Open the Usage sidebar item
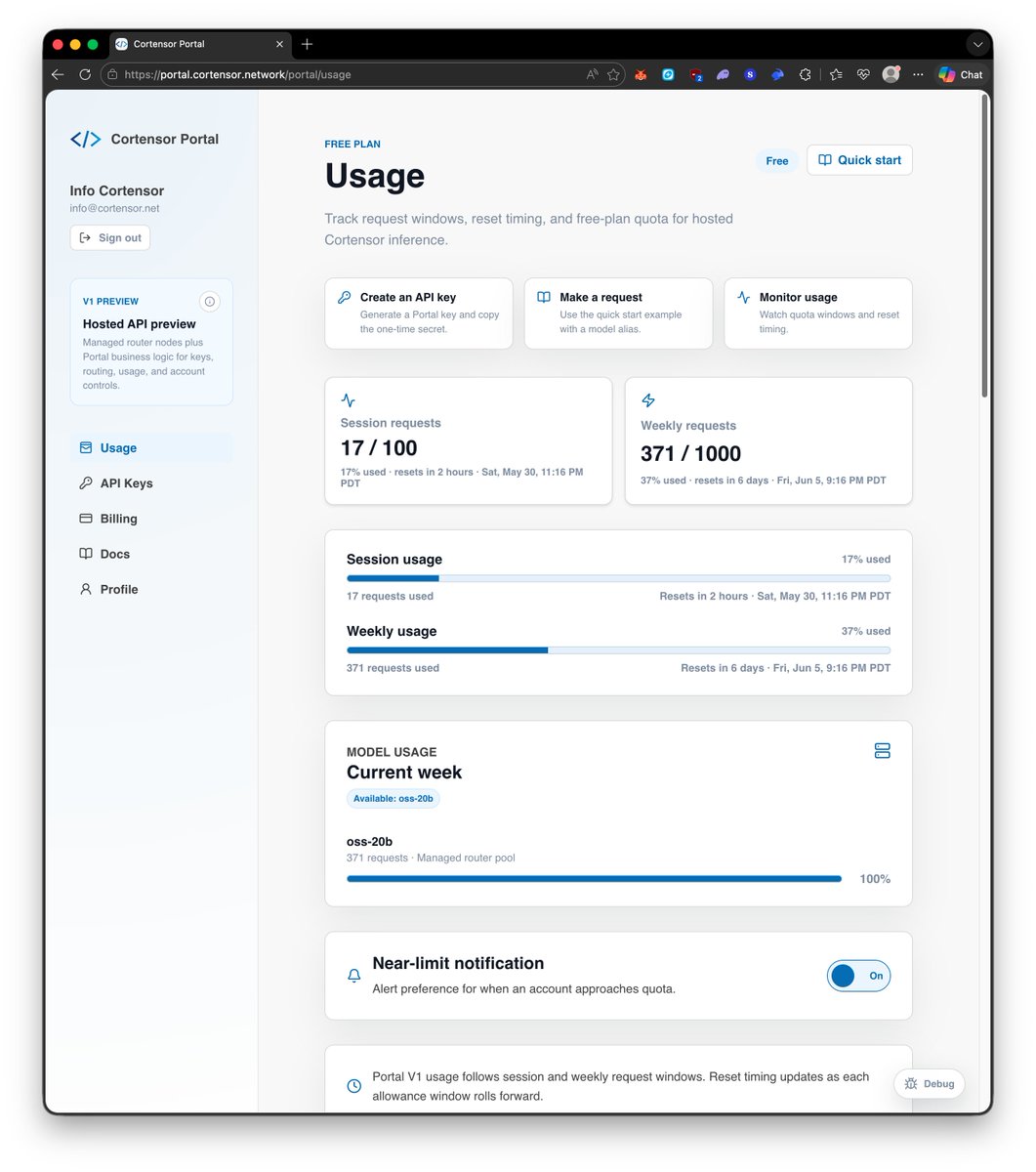 (x=151, y=448)
